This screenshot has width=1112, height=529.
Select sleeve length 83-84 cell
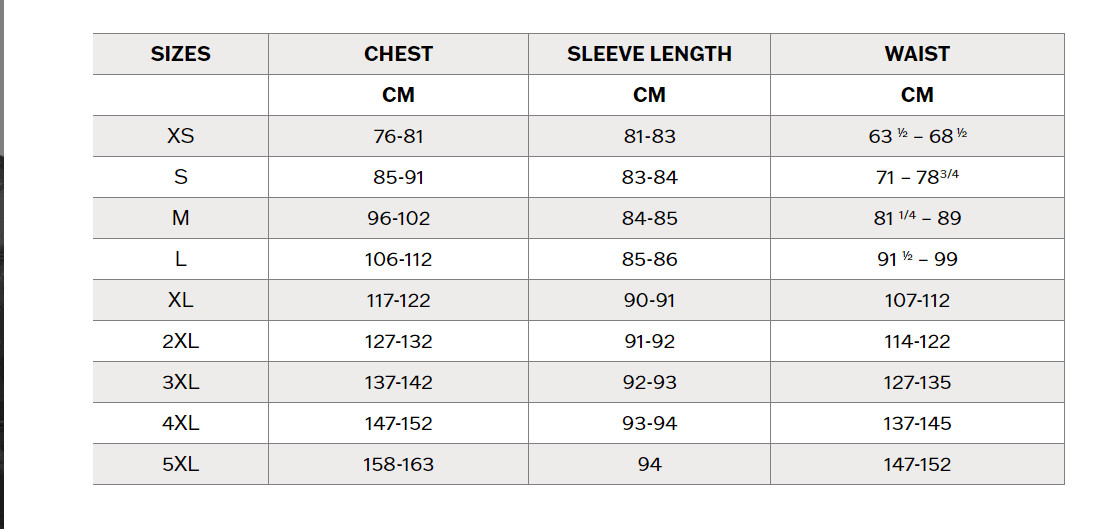tap(649, 177)
